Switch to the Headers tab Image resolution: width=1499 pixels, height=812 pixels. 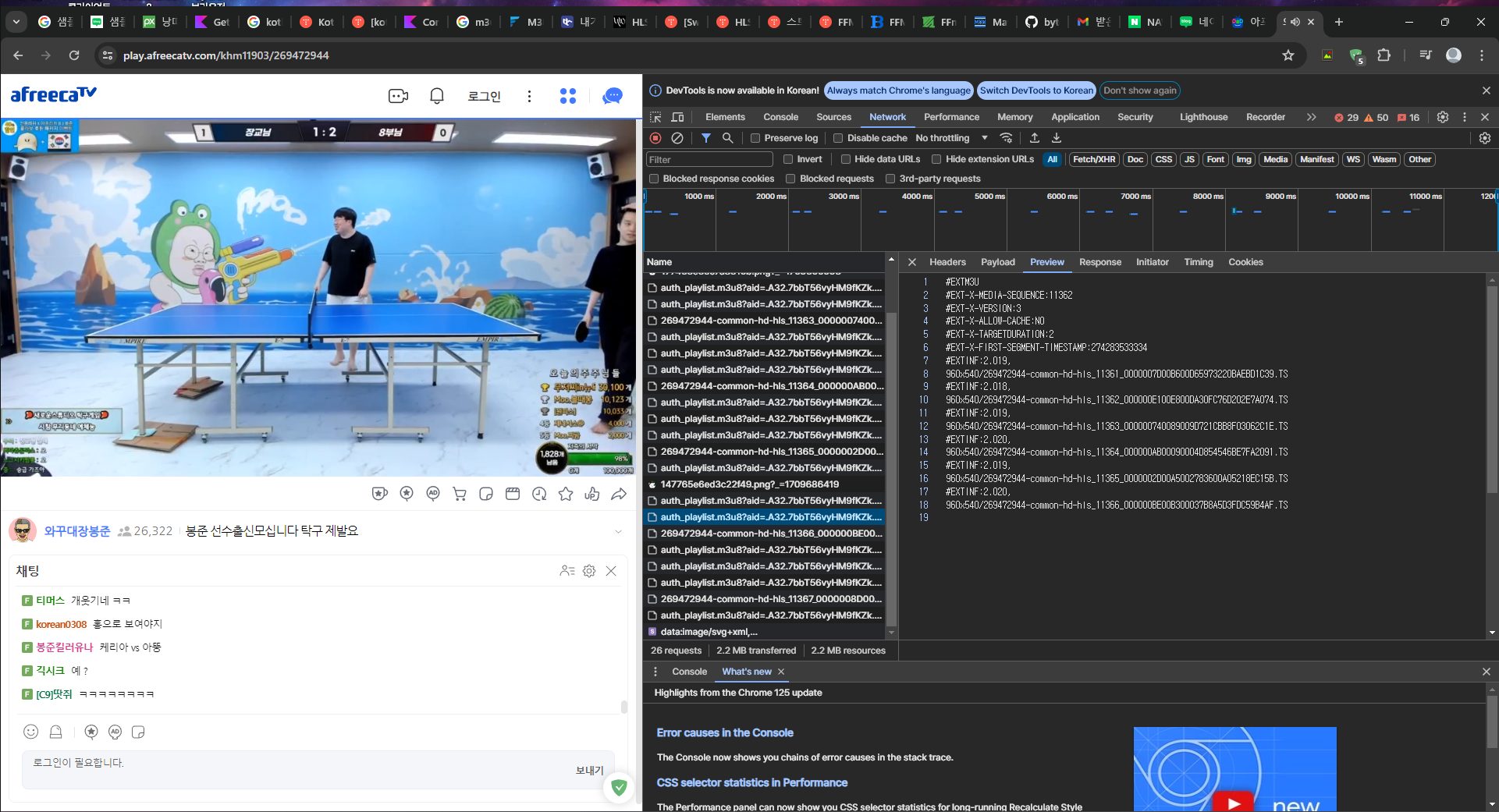click(947, 262)
